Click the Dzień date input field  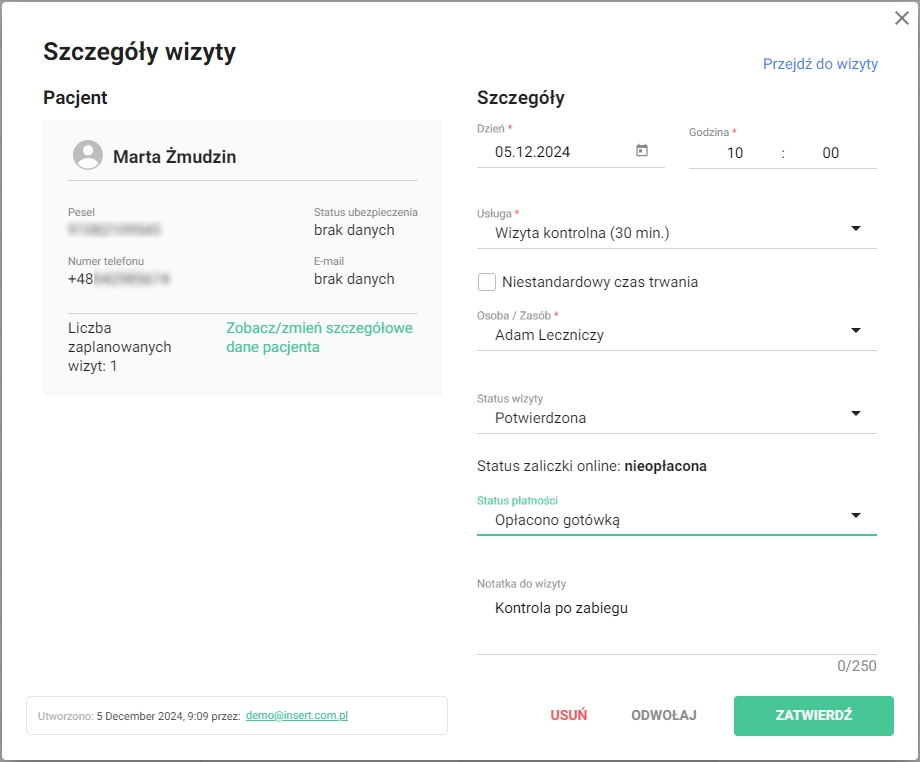pyautogui.click(x=560, y=153)
